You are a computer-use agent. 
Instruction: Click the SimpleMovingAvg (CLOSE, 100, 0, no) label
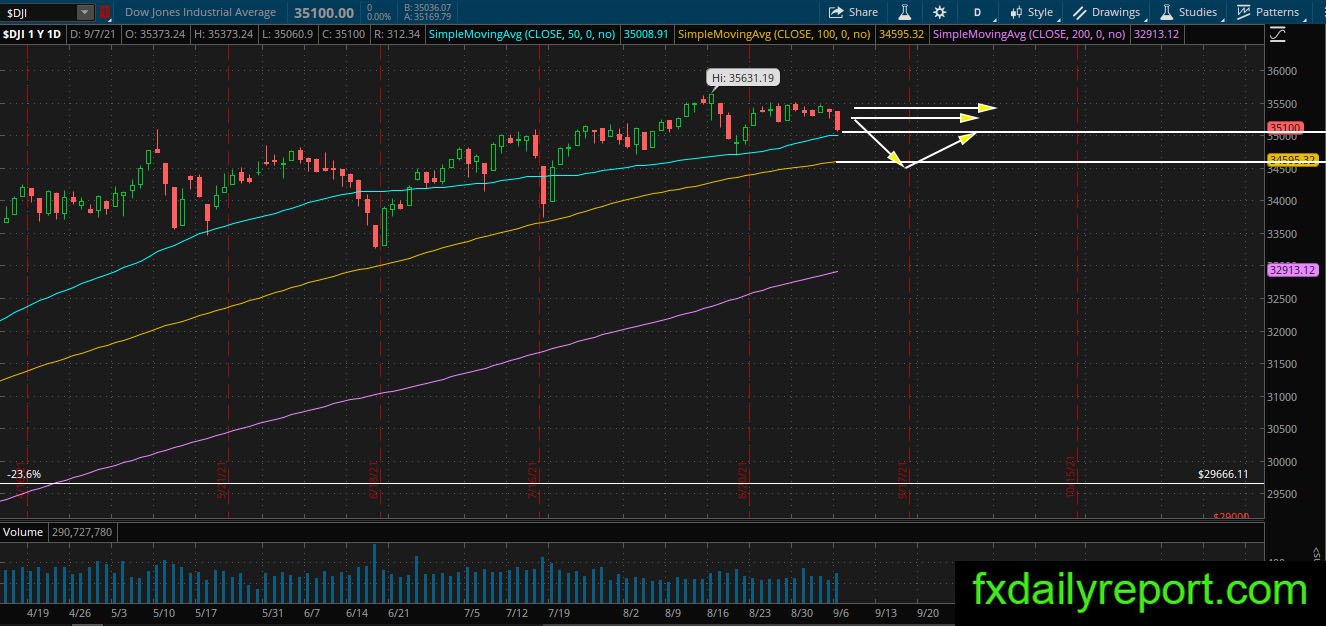(775, 34)
